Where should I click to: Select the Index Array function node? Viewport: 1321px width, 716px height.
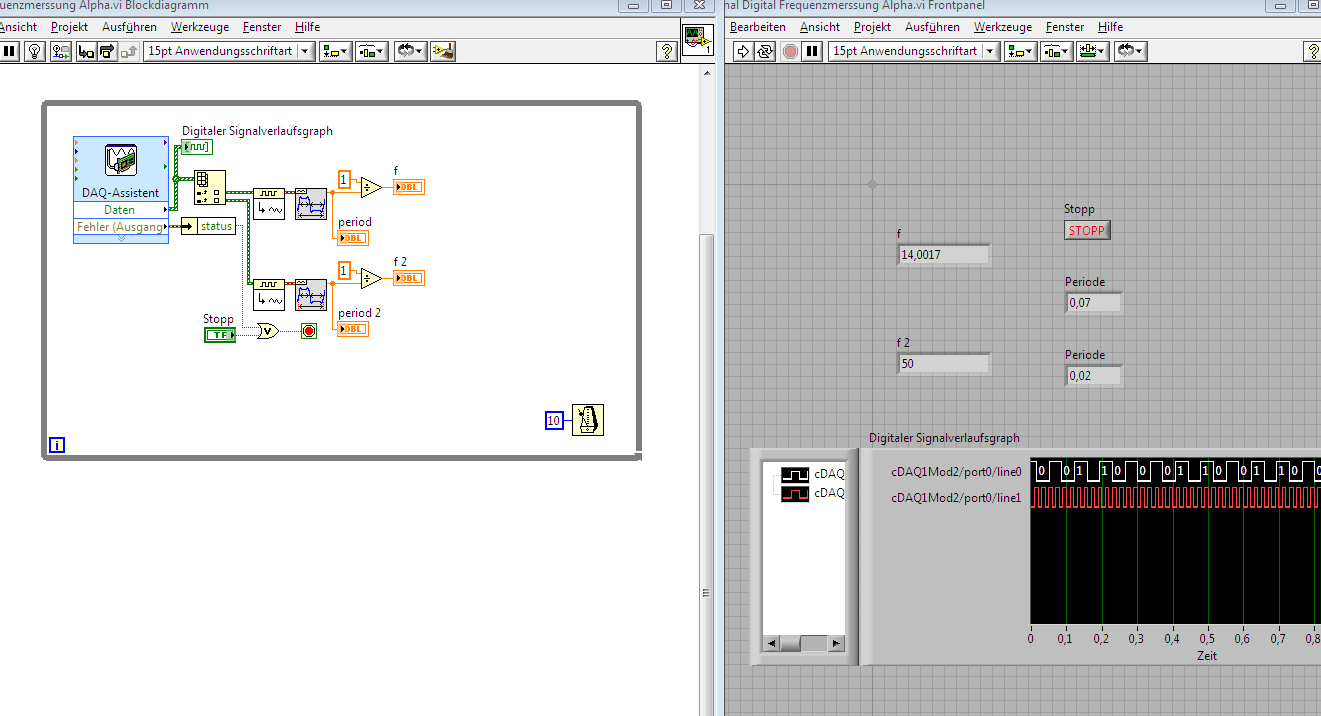pos(209,187)
